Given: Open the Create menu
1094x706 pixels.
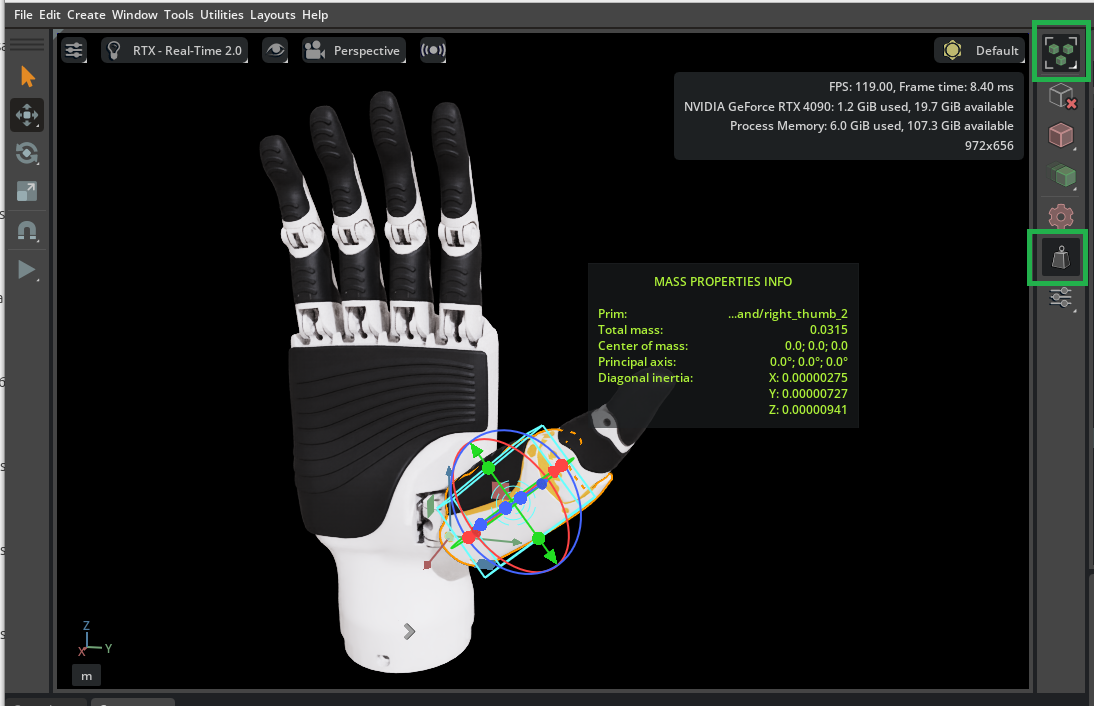Looking at the screenshot, I should pos(86,14).
